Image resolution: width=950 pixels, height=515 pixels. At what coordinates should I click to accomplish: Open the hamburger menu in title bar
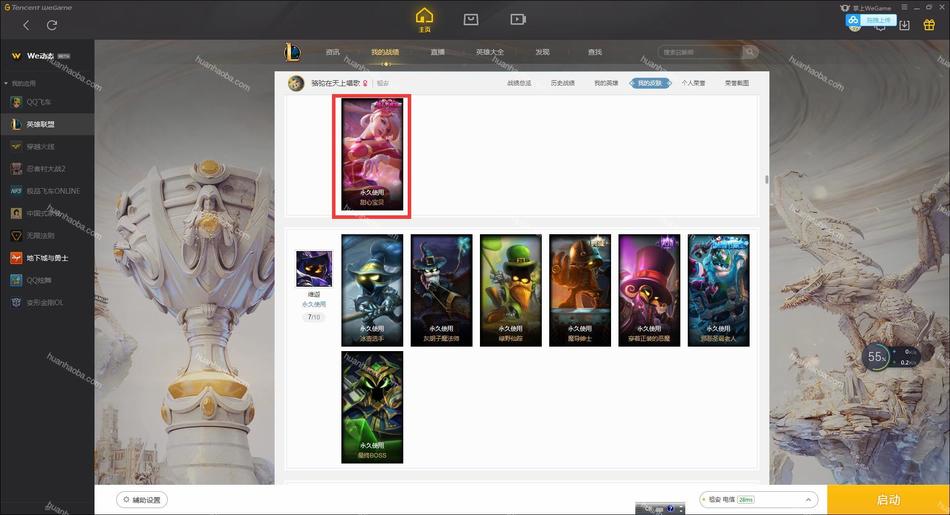click(x=904, y=7)
